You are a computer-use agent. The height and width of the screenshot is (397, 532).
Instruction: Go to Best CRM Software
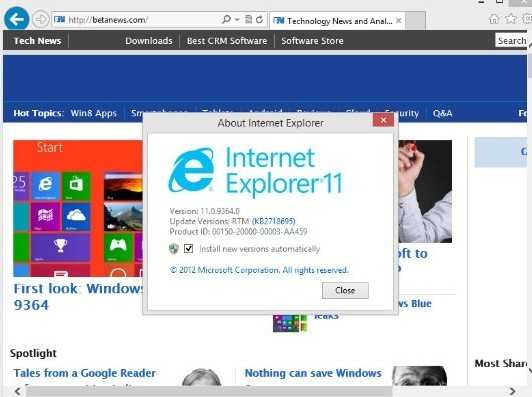[227, 41]
